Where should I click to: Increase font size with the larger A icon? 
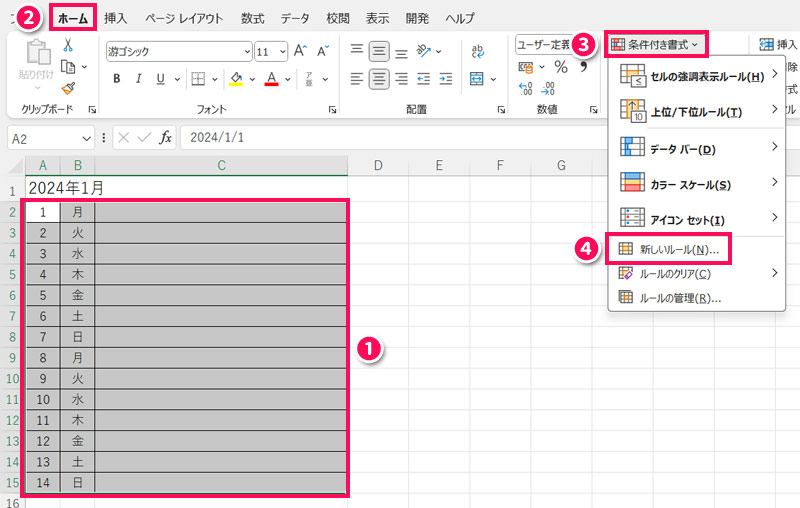(300, 50)
